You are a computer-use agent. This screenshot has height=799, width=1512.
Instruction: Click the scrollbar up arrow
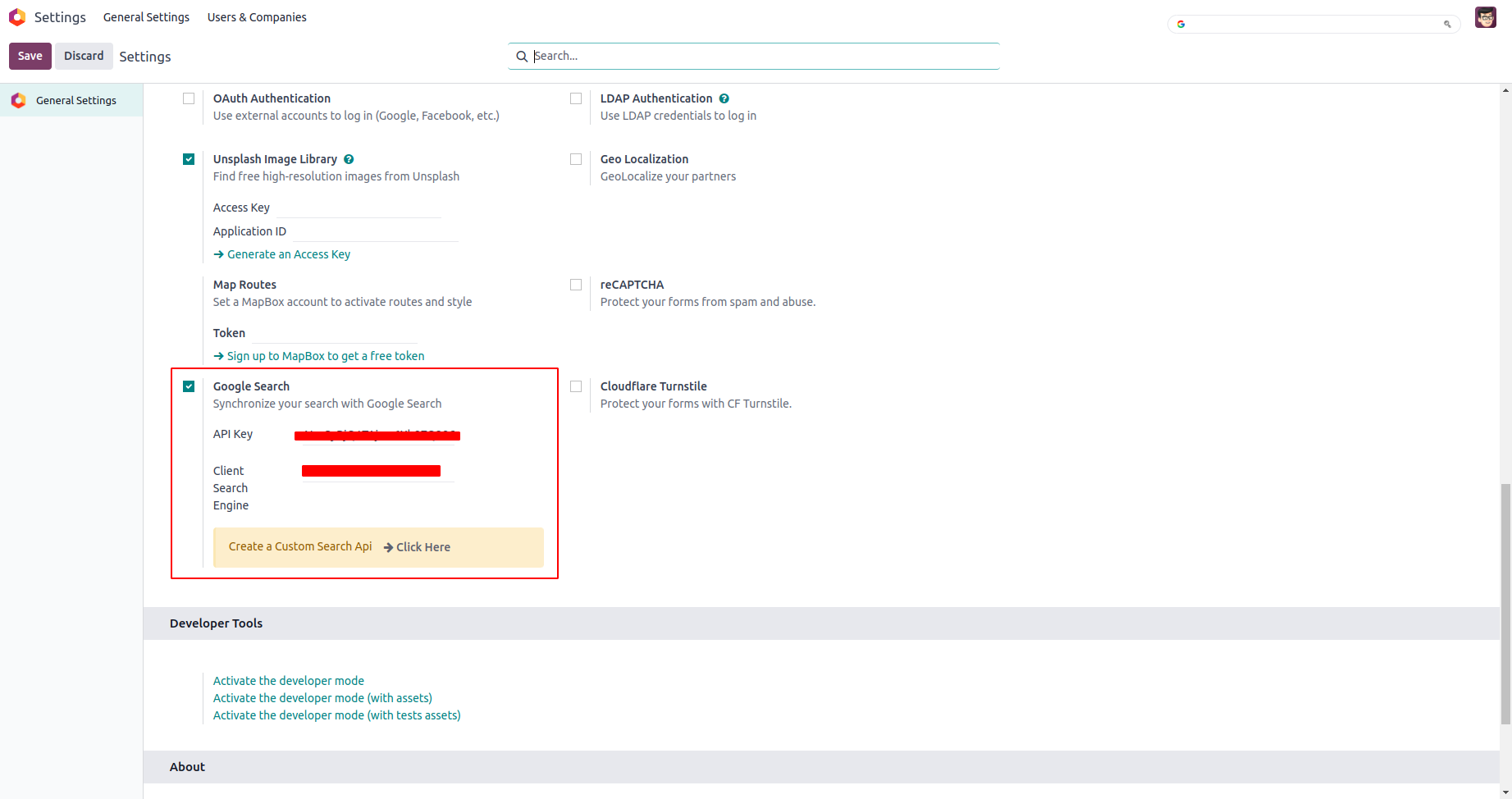tap(1505, 89)
